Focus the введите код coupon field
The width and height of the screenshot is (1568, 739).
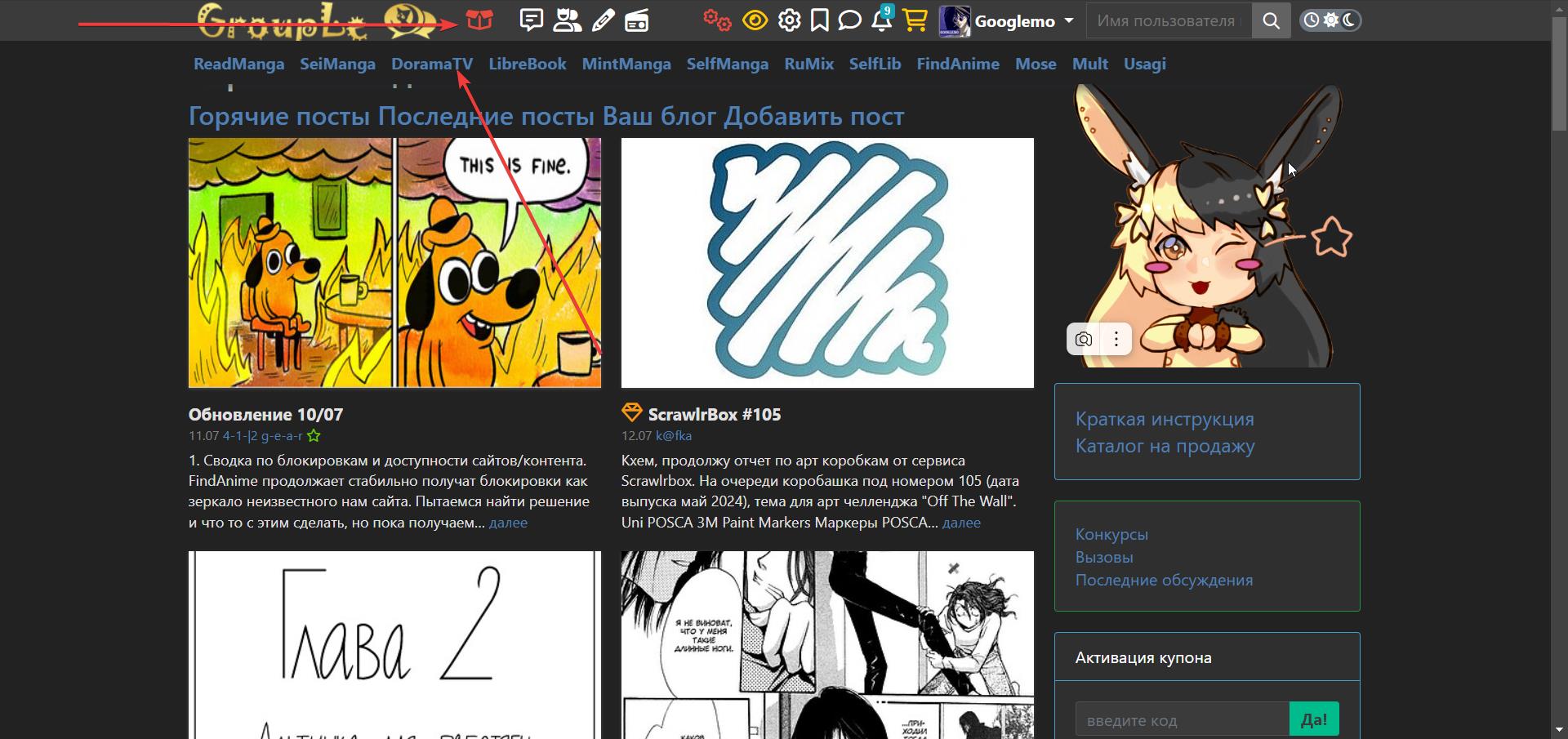point(1183,719)
